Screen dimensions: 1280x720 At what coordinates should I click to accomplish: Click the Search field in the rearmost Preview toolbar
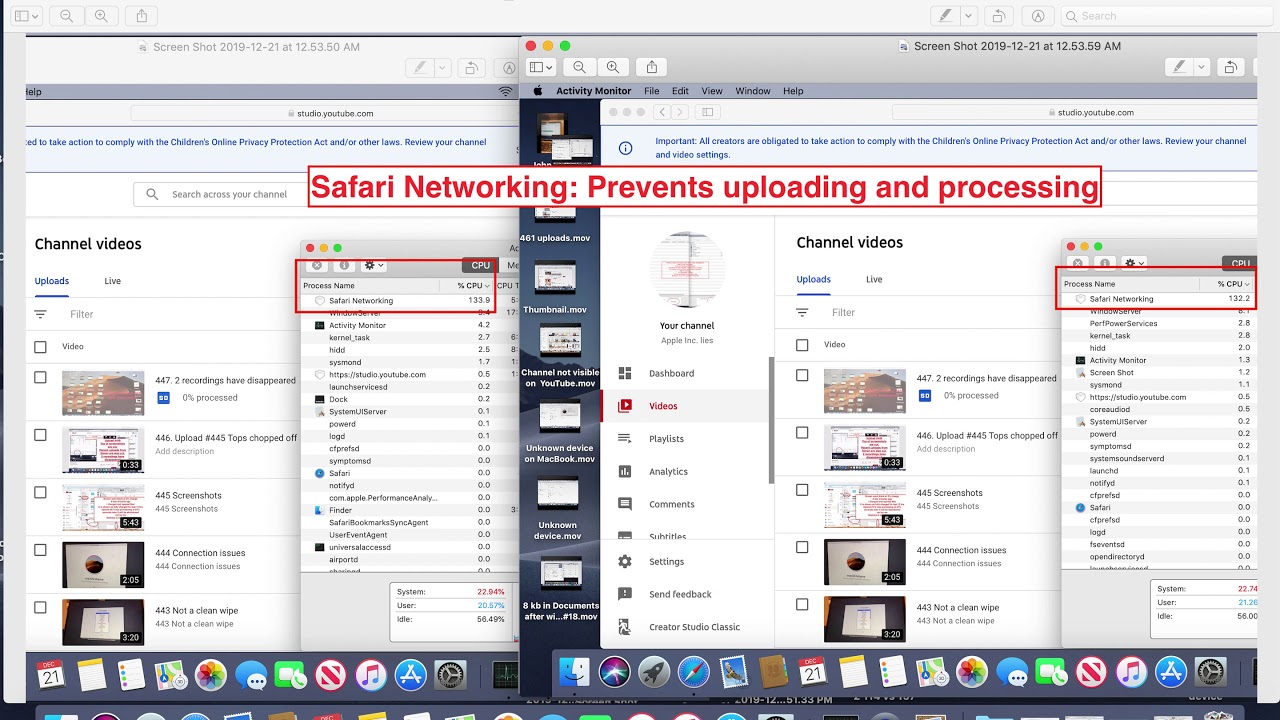(x=1166, y=16)
